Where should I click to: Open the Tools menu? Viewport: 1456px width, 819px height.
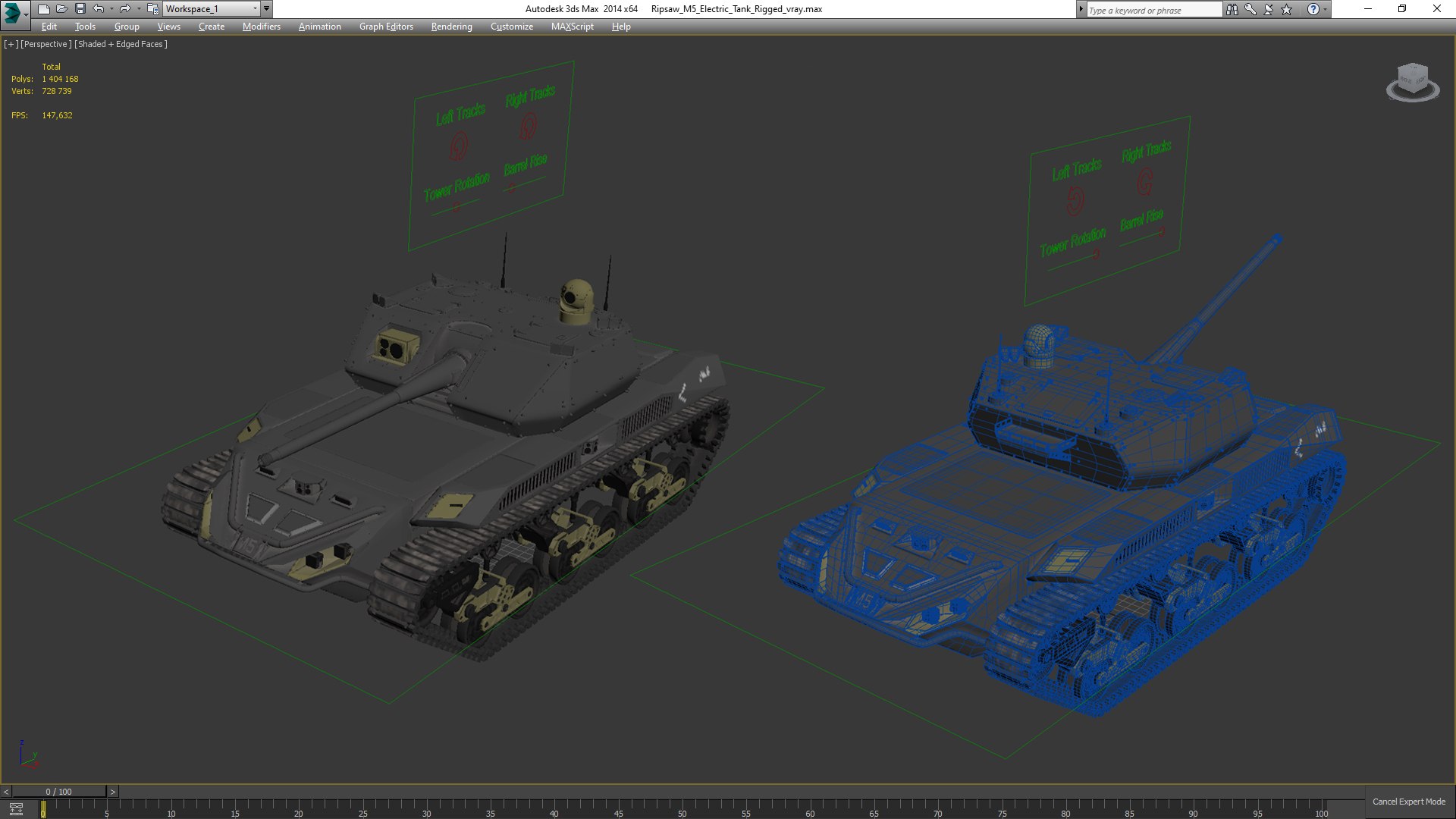[85, 27]
